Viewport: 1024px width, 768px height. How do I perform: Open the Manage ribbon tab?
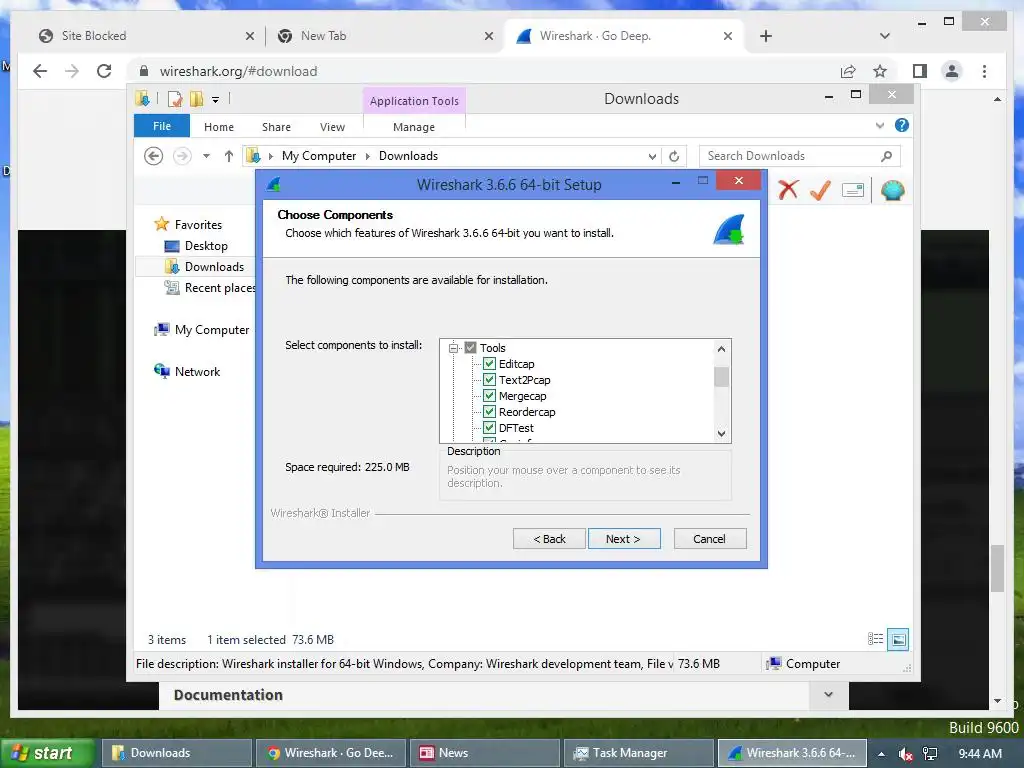pyautogui.click(x=414, y=127)
